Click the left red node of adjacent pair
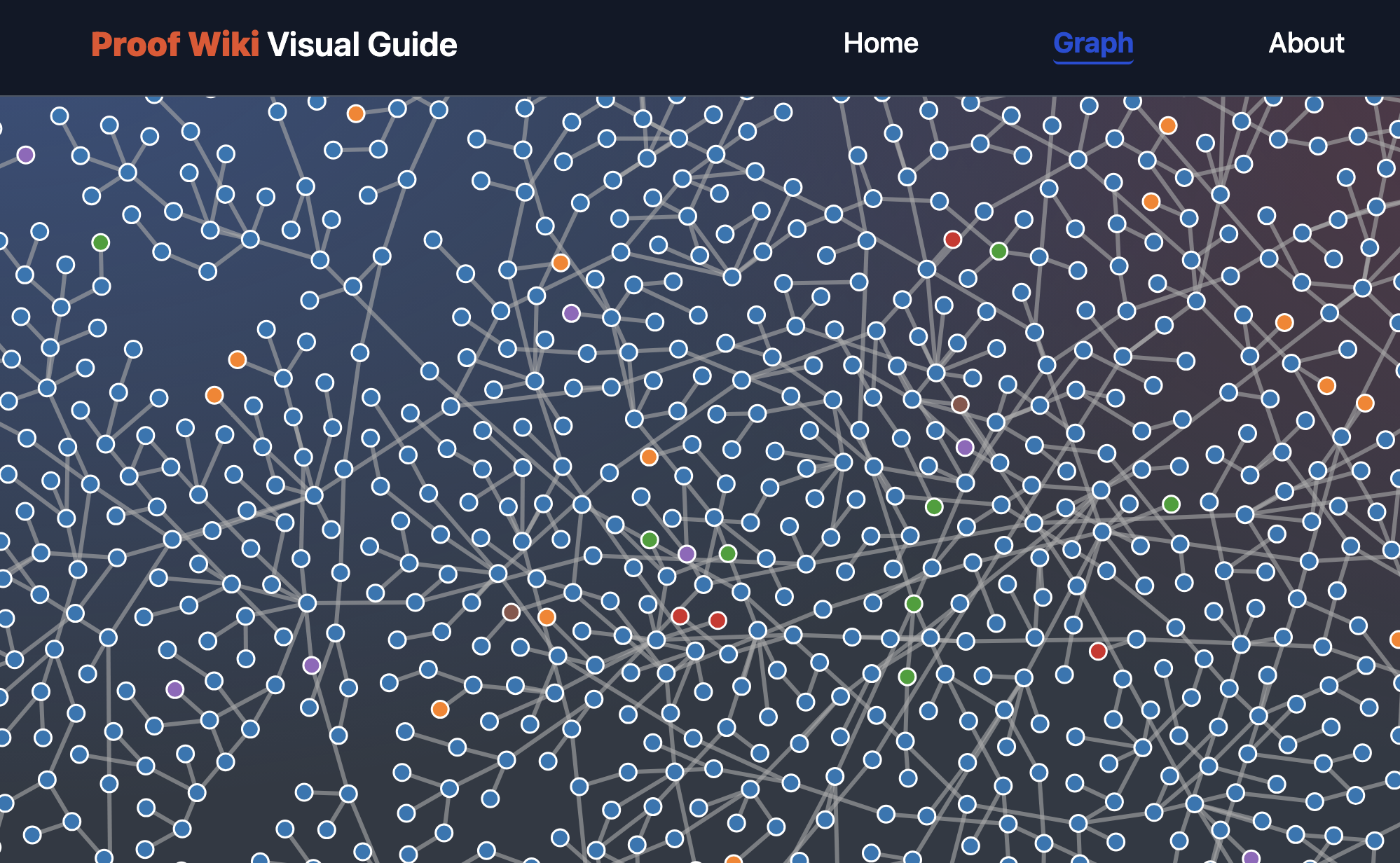 point(680,616)
